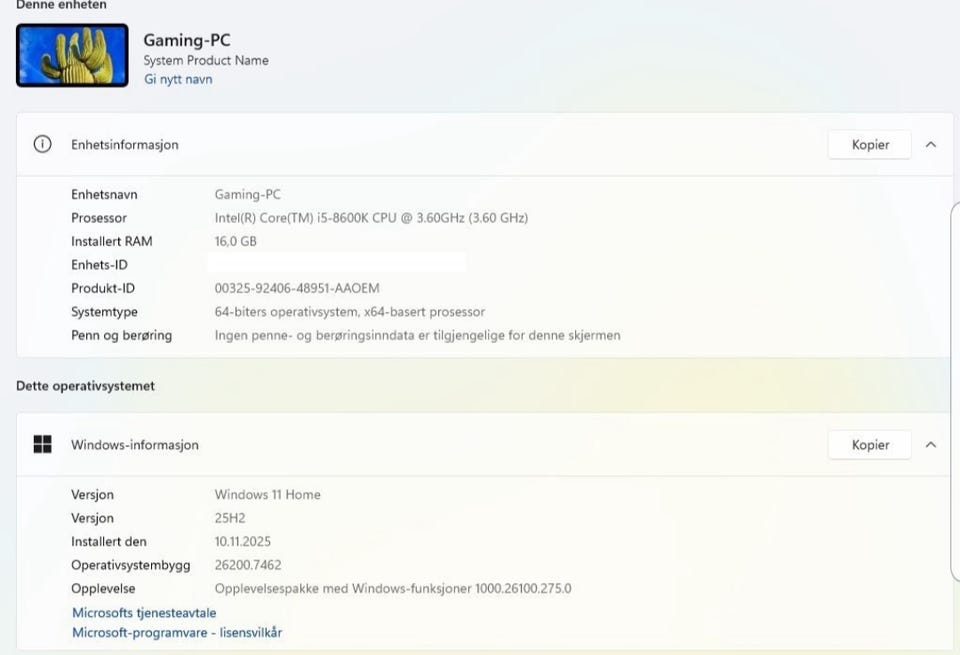Click the Dette operativsystemet heading

point(85,386)
